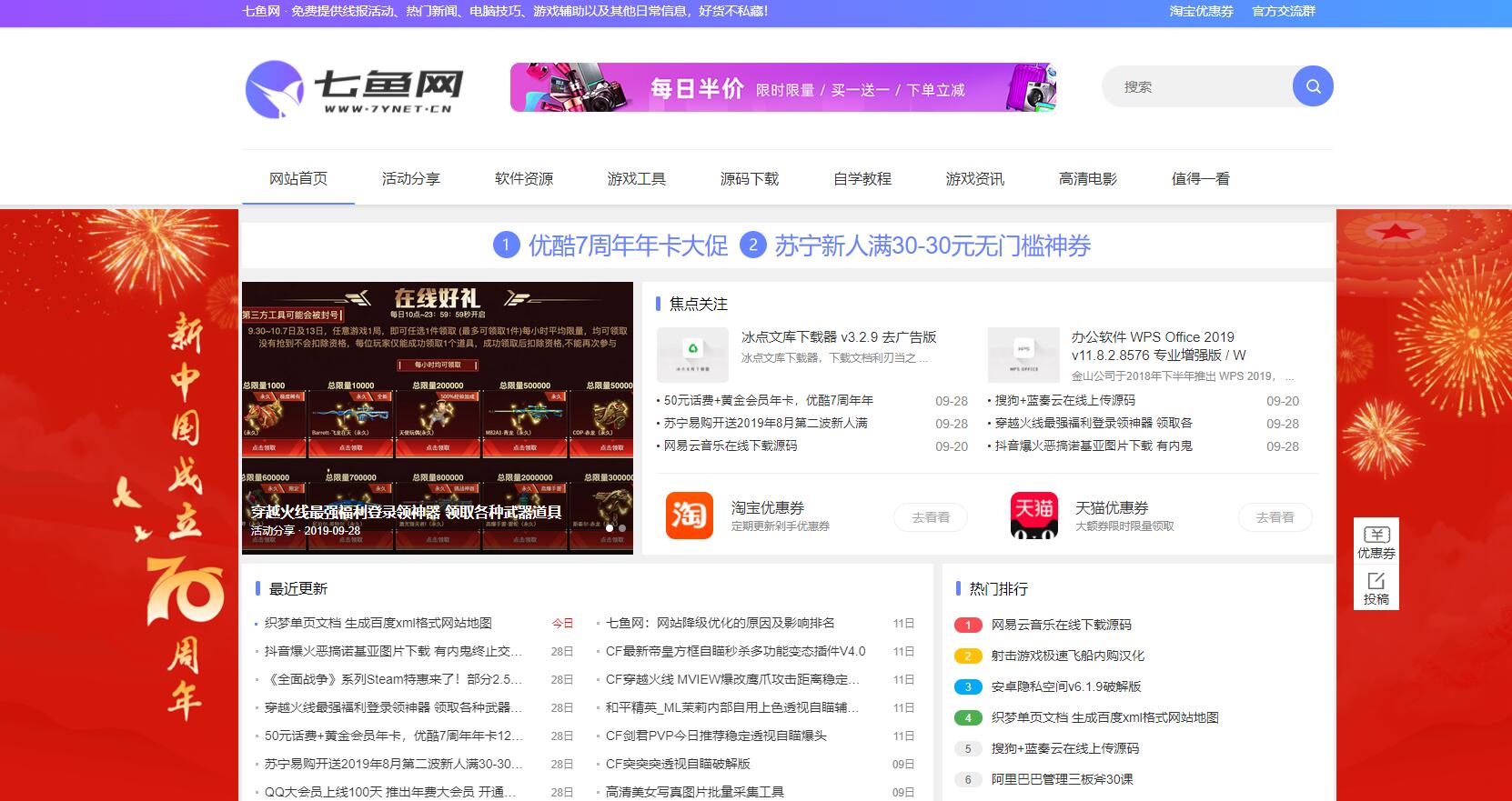Image resolution: width=1512 pixels, height=801 pixels.
Task: Open the 源码下载 navigation menu
Action: [x=750, y=178]
